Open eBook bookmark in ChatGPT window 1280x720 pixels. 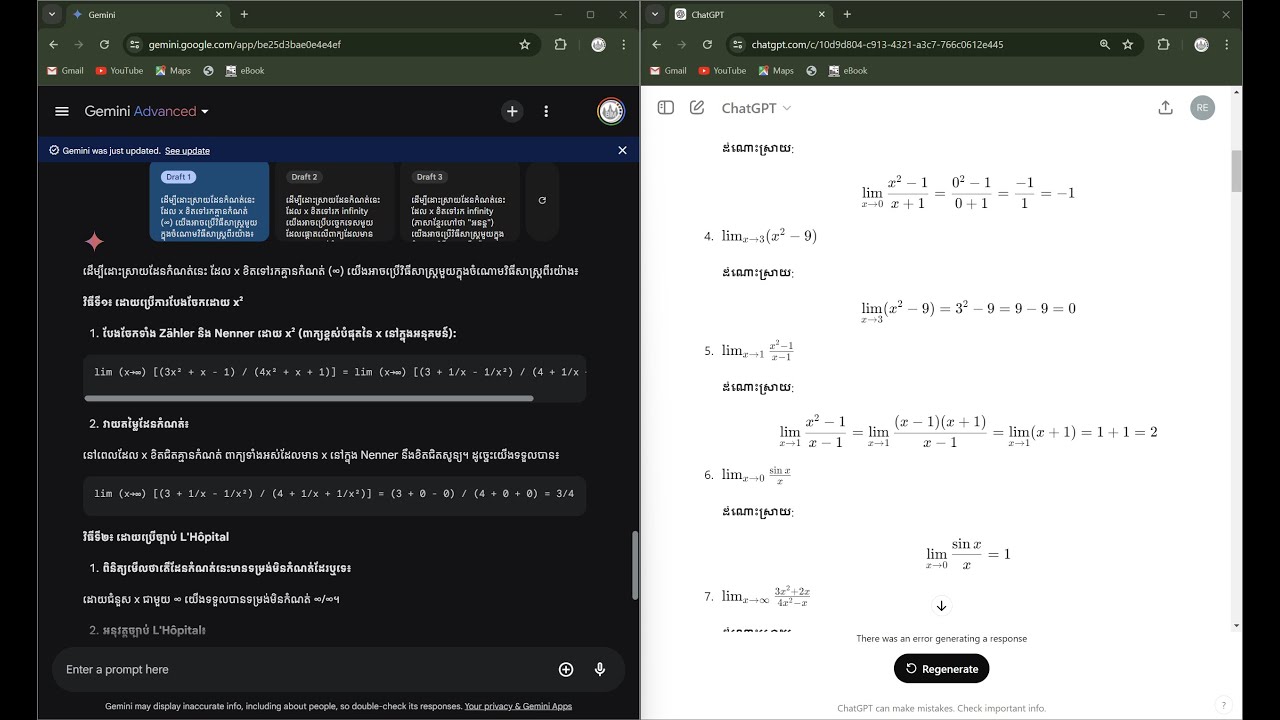pyautogui.click(x=848, y=71)
